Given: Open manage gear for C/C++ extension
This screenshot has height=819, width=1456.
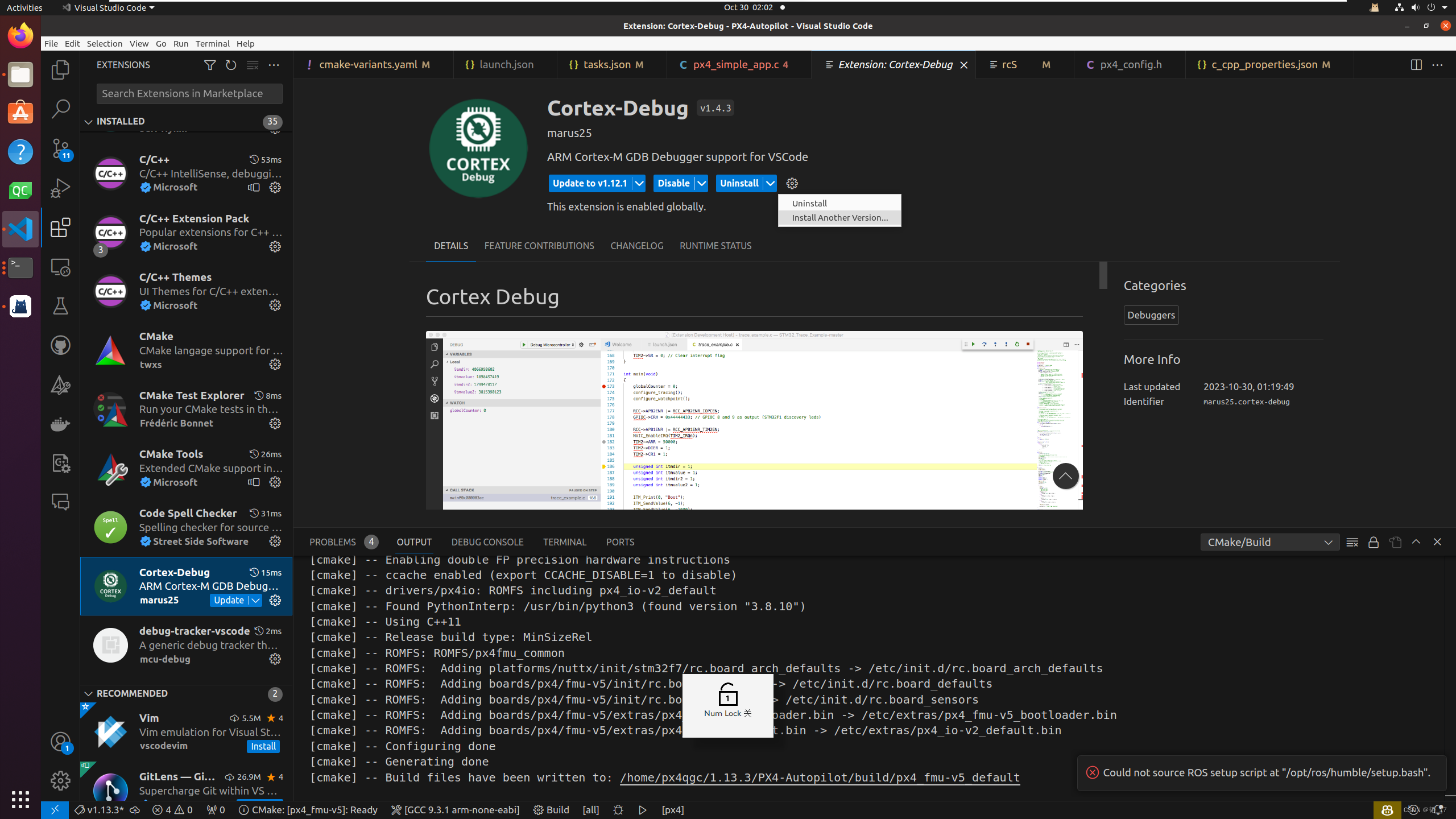Looking at the screenshot, I should click(x=275, y=188).
